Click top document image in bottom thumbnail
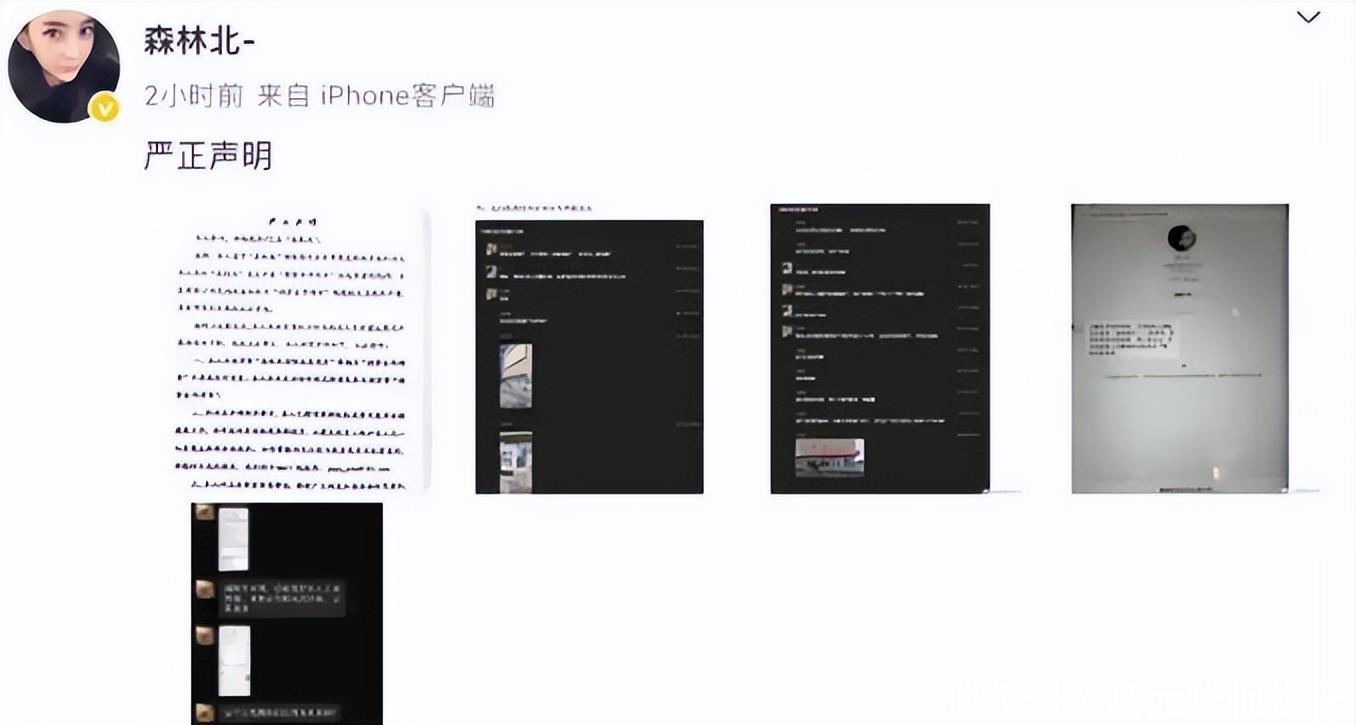1356x725 pixels. coord(233,539)
